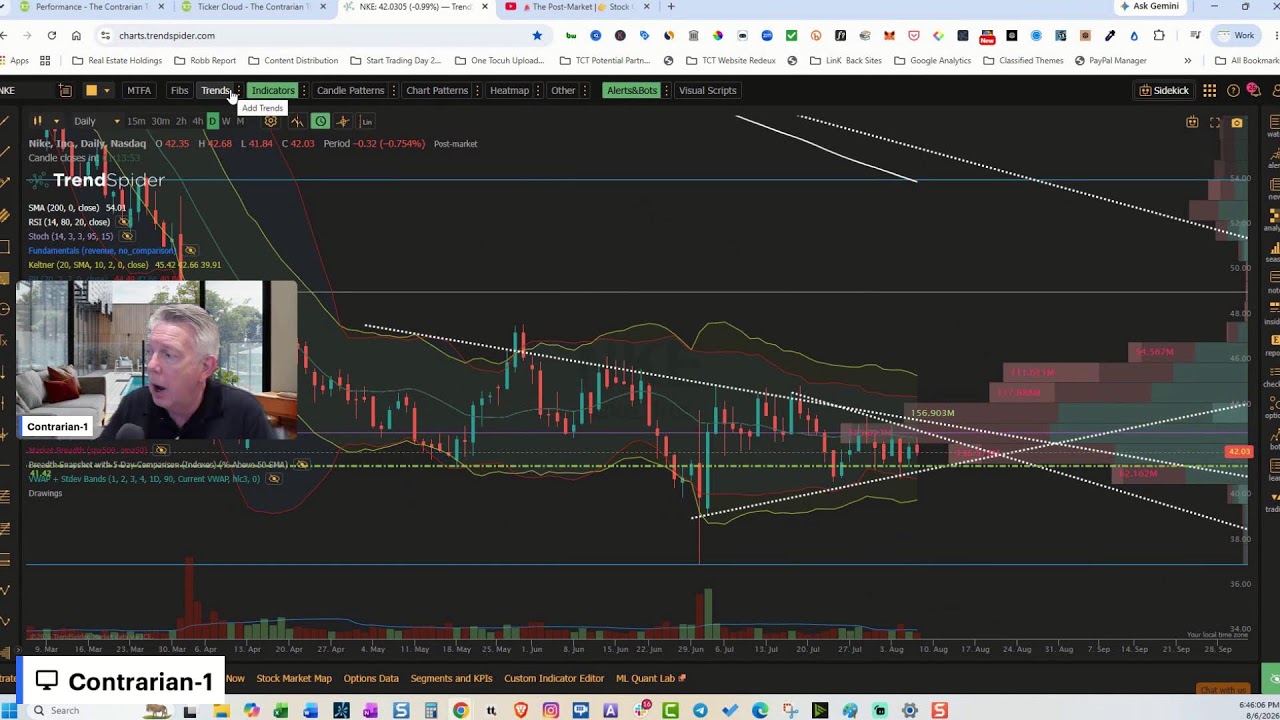Click the crosshair tool icon
Image resolution: width=1280 pixels, height=720 pixels.
click(343, 121)
